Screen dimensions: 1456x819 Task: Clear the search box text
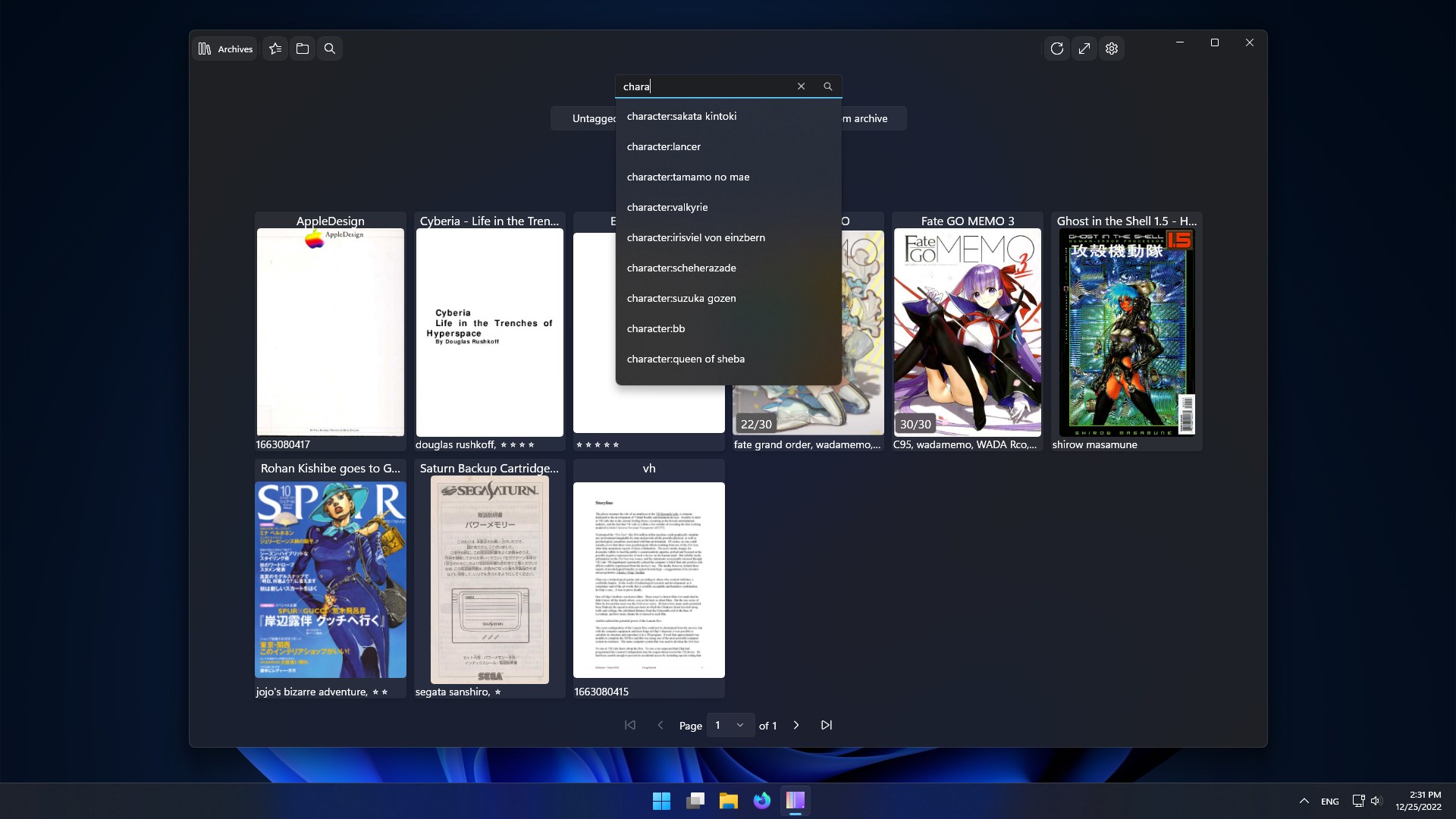[x=801, y=86]
